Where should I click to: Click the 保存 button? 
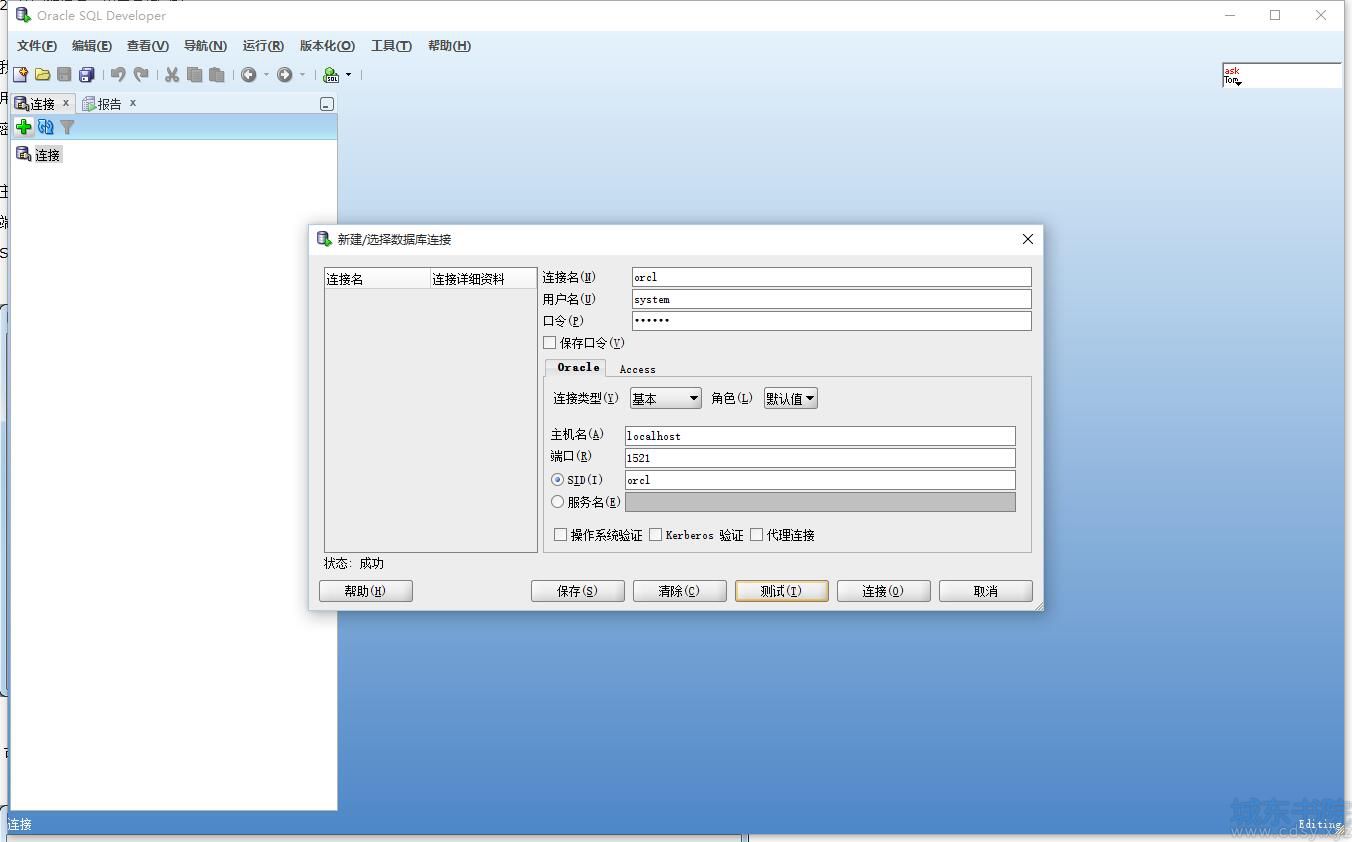577,591
